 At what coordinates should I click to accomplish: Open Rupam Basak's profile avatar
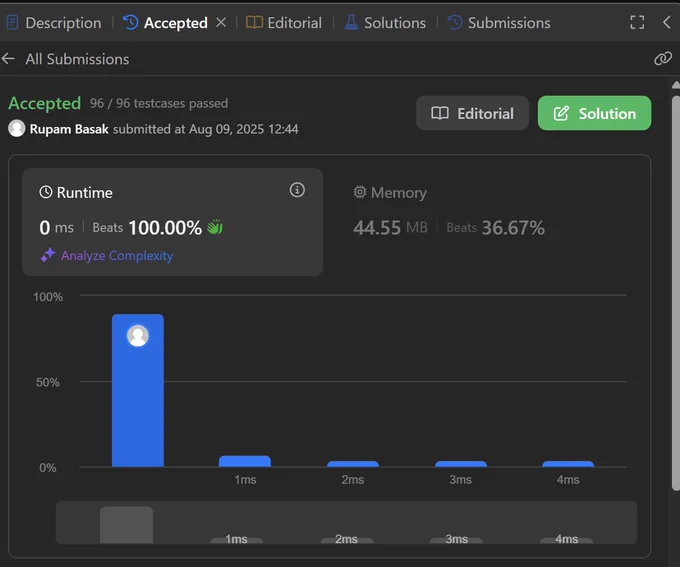[x=16, y=128]
